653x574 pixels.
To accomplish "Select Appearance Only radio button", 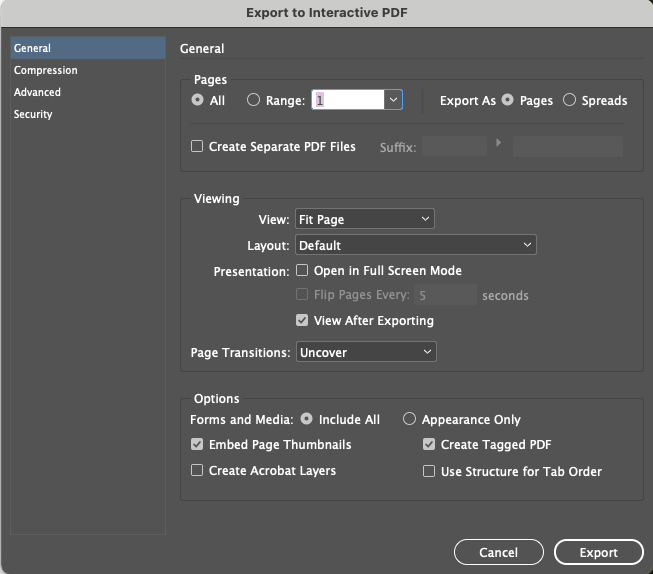I will pos(409,420).
